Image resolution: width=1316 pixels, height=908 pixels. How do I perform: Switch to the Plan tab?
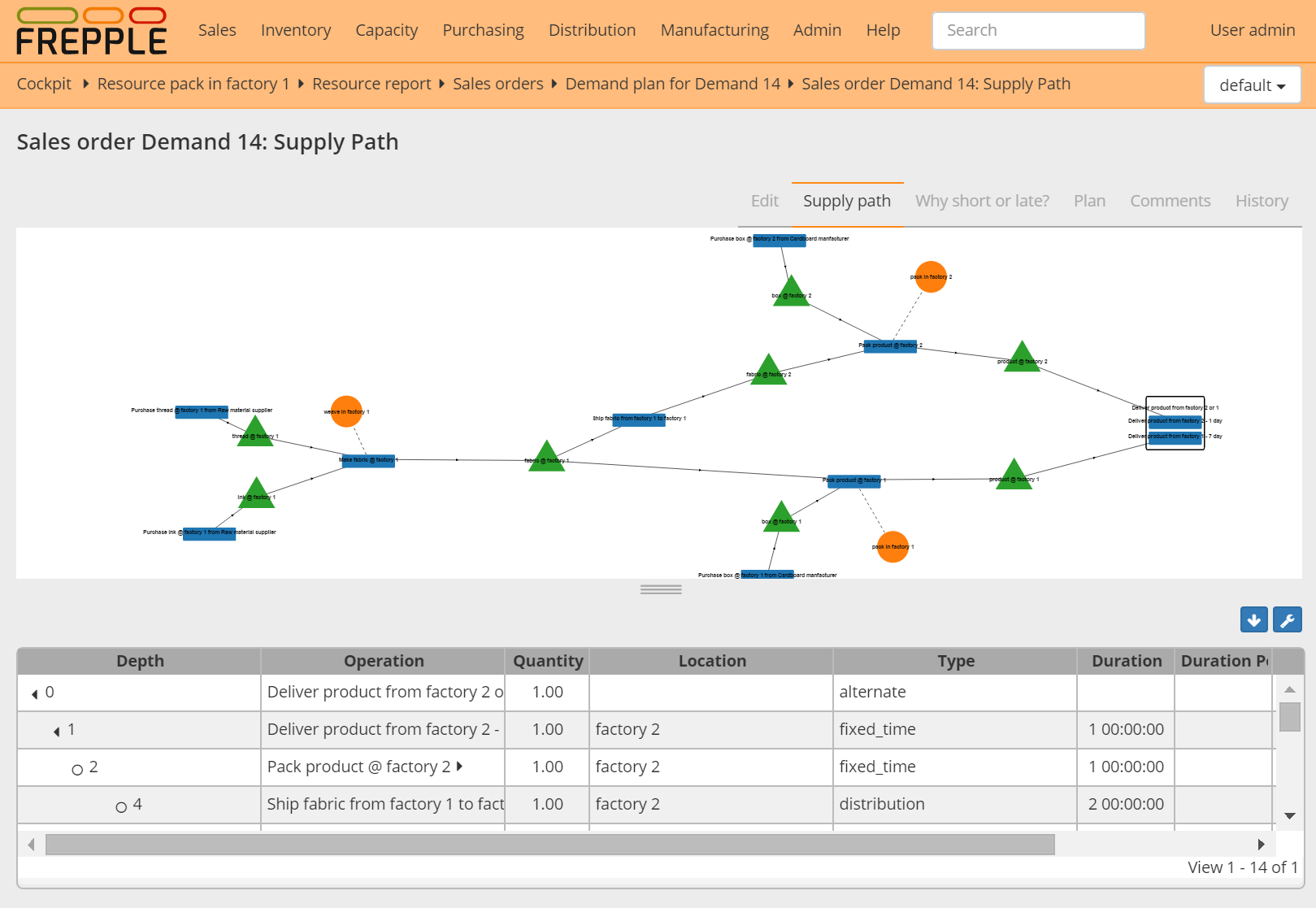click(1089, 201)
